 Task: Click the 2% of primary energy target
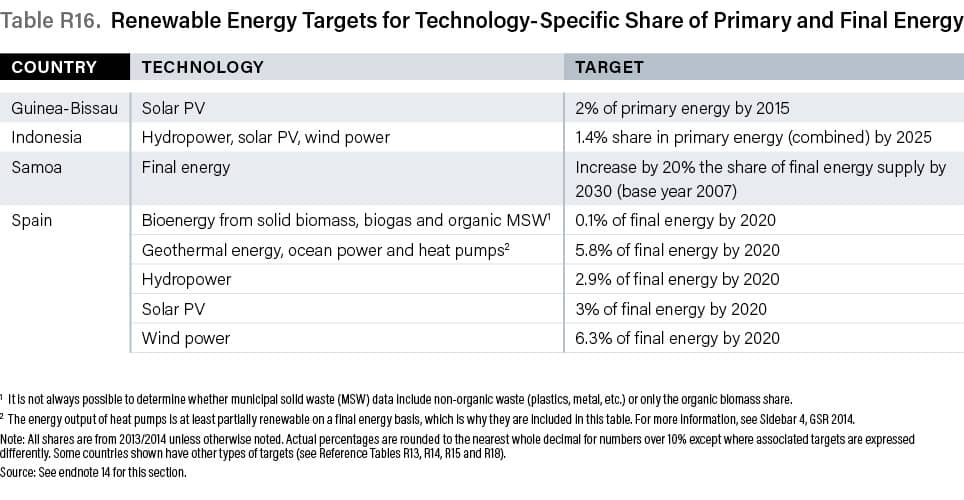[683, 108]
